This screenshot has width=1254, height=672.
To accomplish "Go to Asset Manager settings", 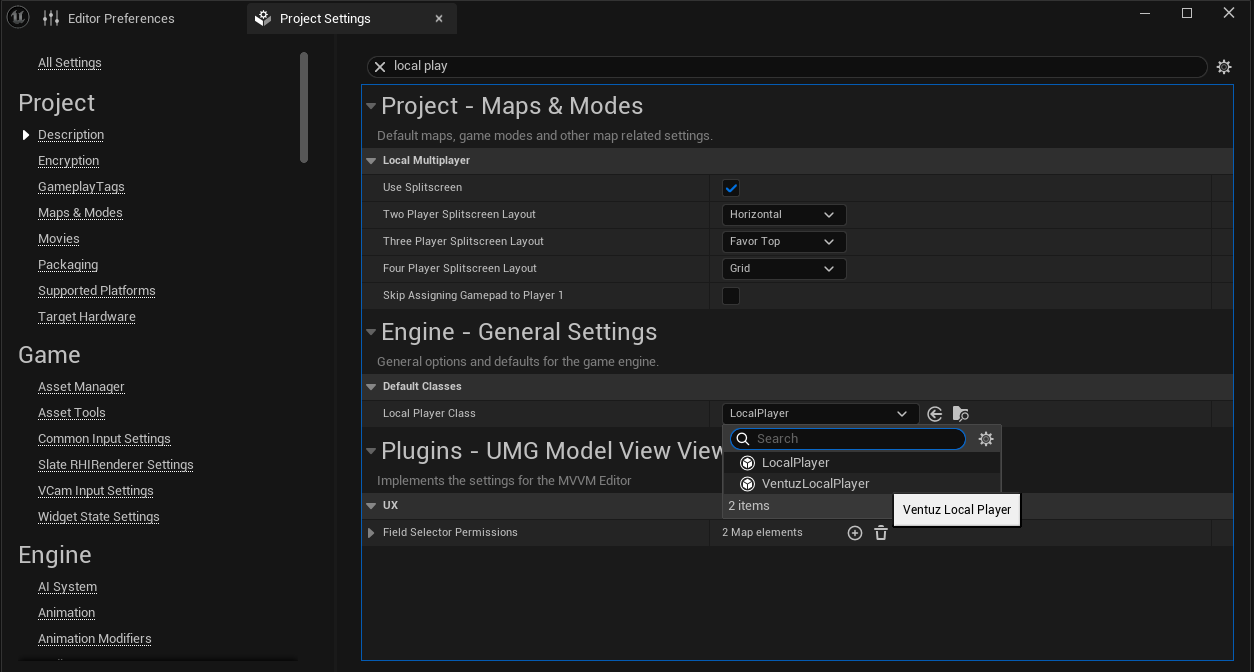I will (x=81, y=387).
